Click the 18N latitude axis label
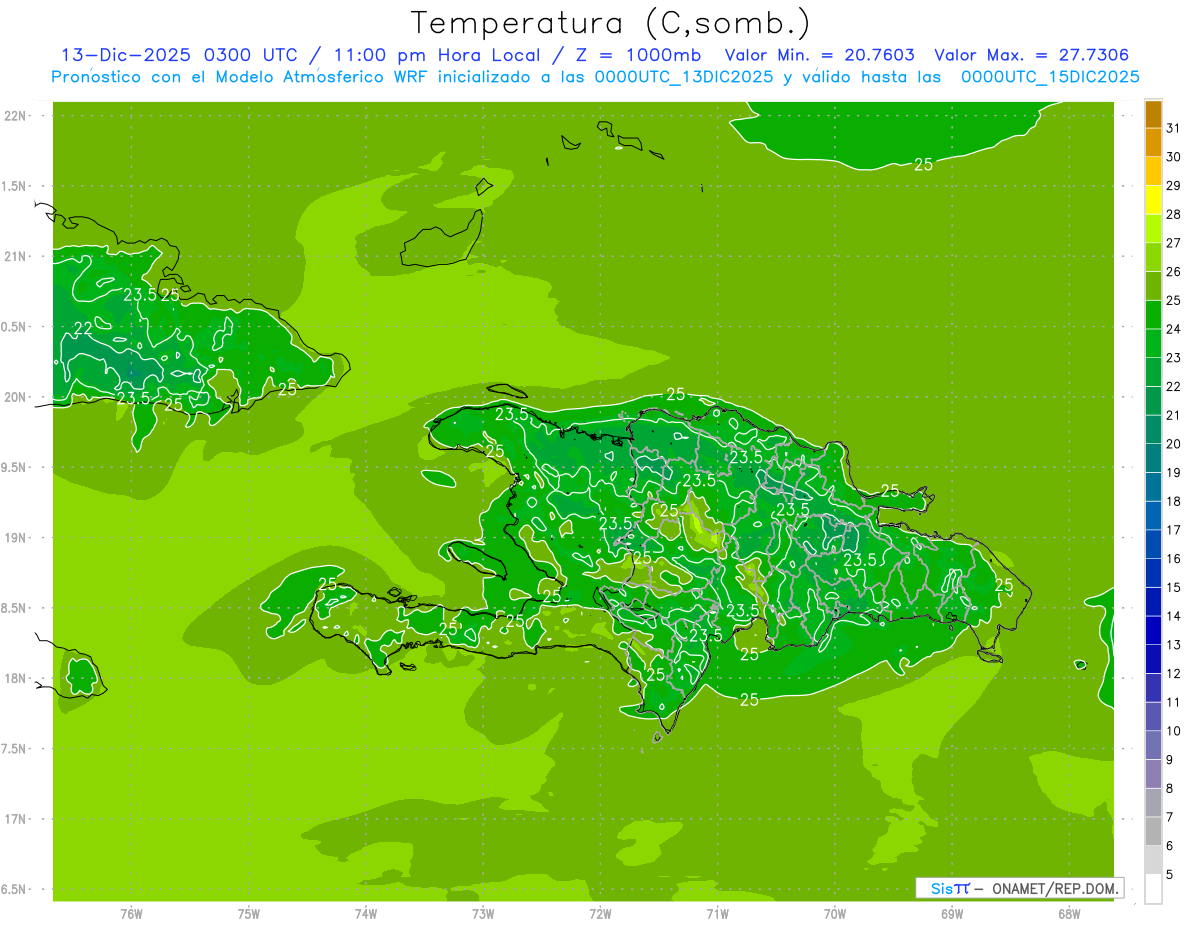Screen dimensions: 1200x927 click(16, 678)
